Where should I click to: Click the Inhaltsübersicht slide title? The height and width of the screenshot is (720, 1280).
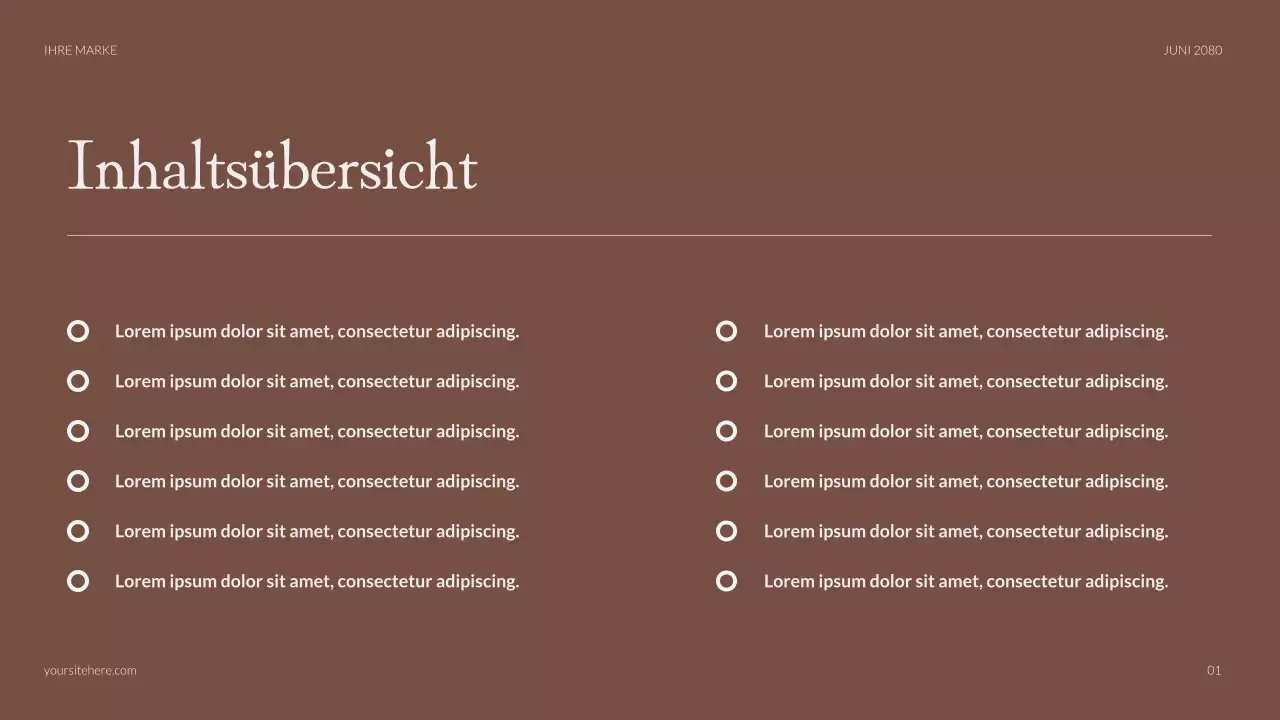[x=273, y=165]
